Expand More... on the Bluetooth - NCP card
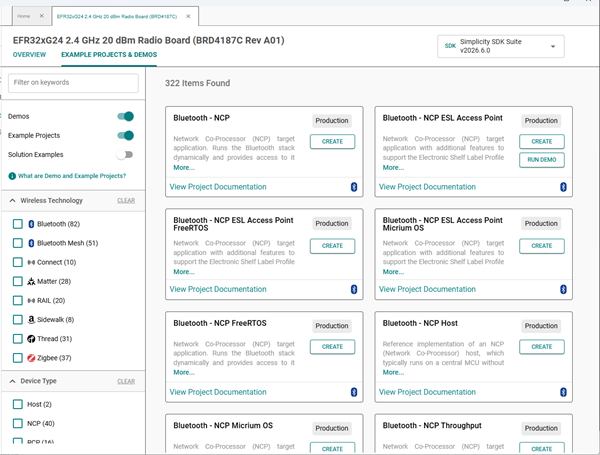This screenshot has height=455, width=600. (x=184, y=168)
